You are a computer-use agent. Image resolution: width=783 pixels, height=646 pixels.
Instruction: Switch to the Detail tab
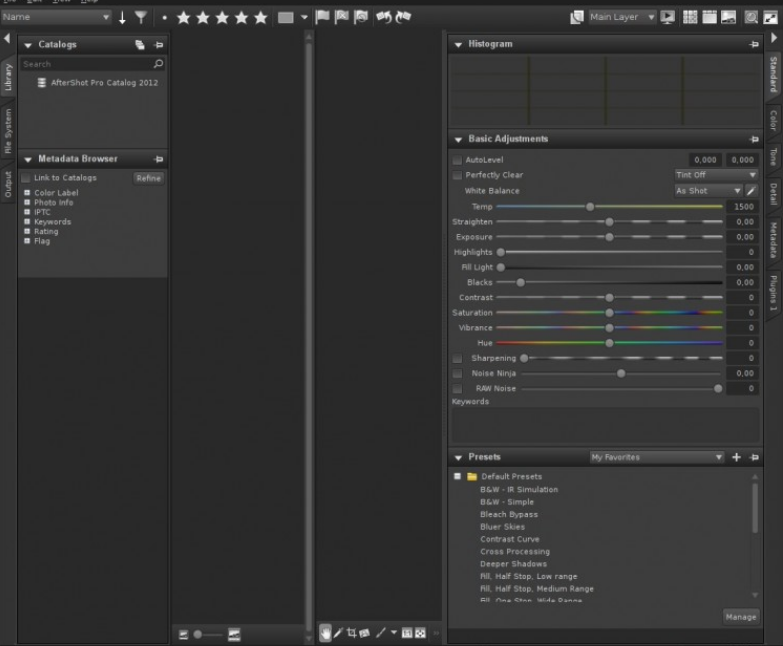point(773,194)
